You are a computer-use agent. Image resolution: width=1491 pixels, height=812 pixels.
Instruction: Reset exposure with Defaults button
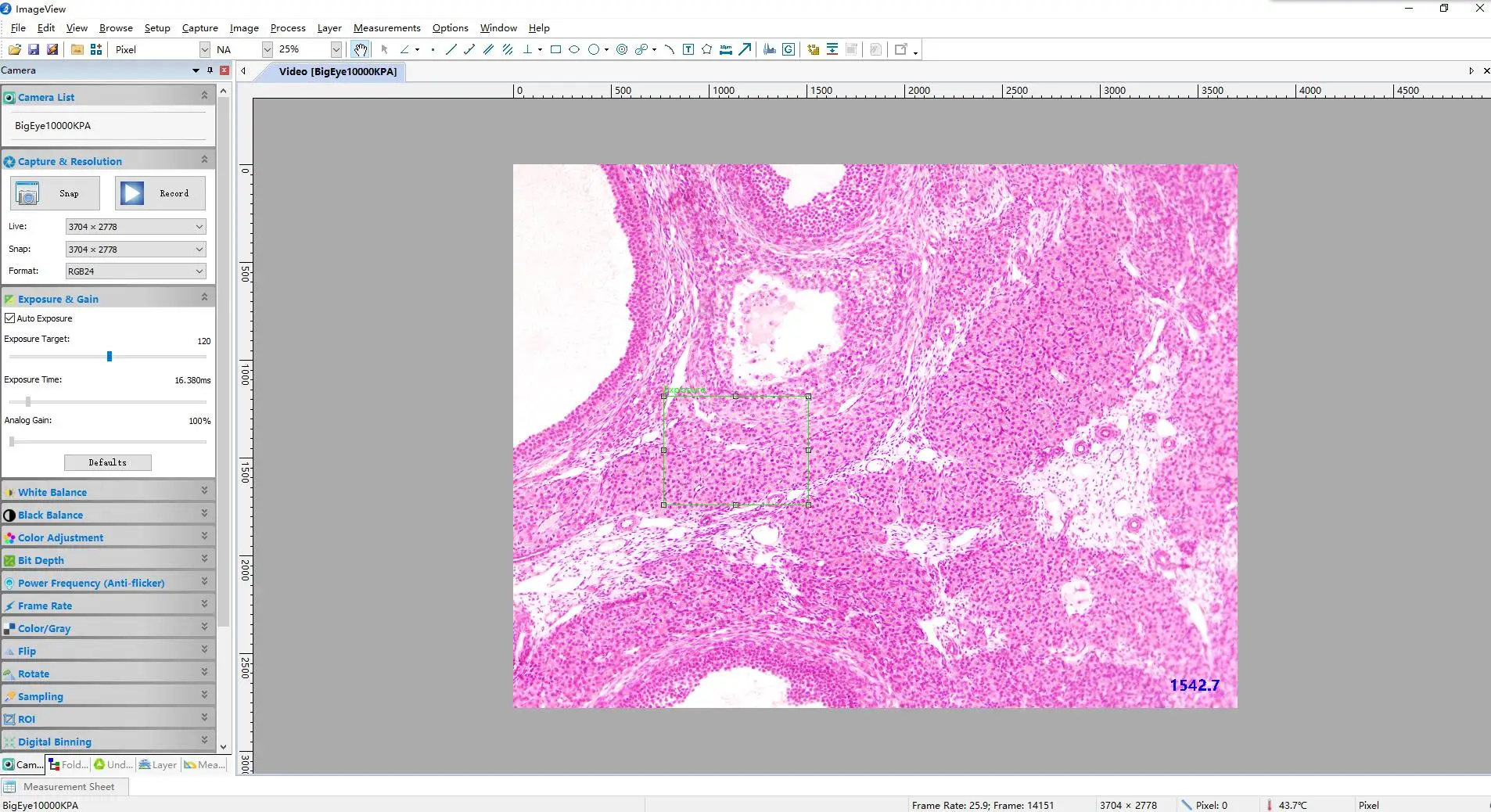[x=108, y=462]
